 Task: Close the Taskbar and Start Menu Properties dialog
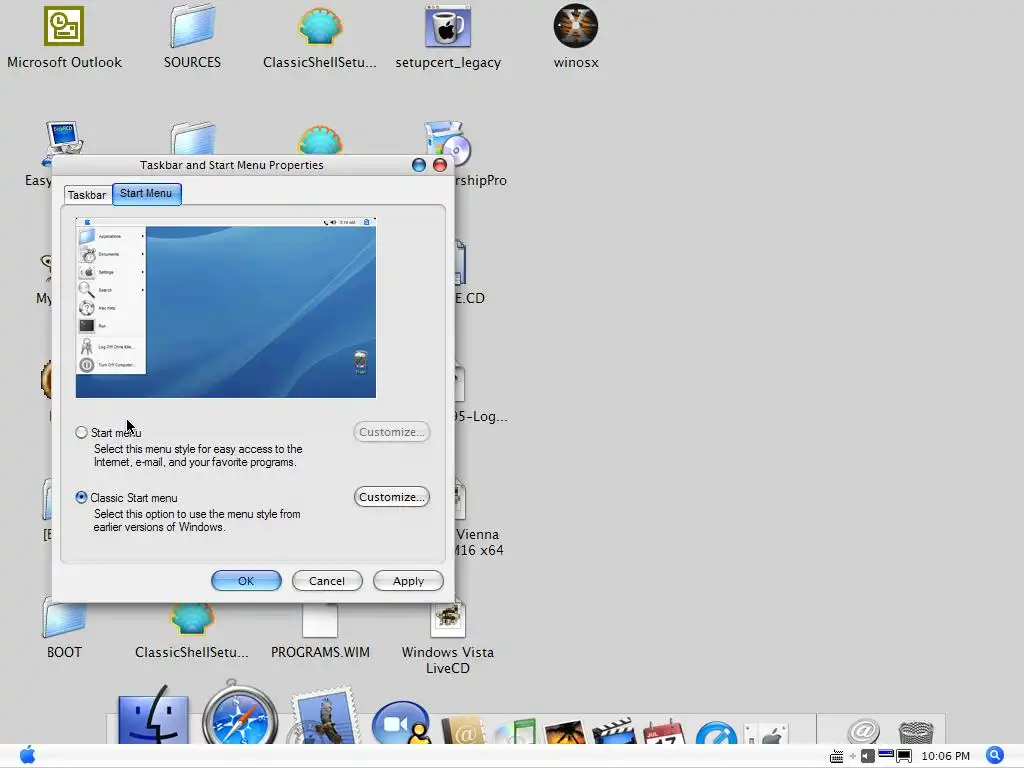pyautogui.click(x=440, y=165)
